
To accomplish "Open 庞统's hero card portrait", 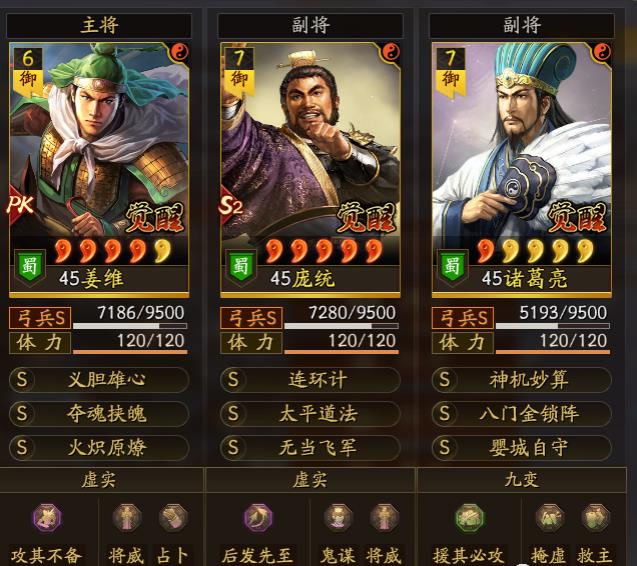I will pos(310,169).
